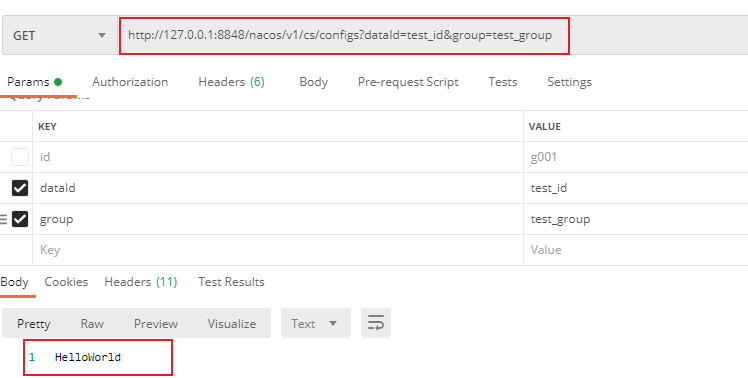748x378 pixels.
Task: Click the HelloWorld response text
Action: [x=88, y=357]
